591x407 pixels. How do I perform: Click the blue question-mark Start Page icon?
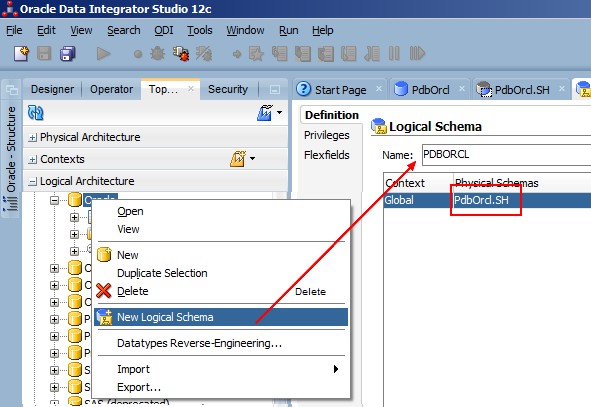click(x=304, y=89)
